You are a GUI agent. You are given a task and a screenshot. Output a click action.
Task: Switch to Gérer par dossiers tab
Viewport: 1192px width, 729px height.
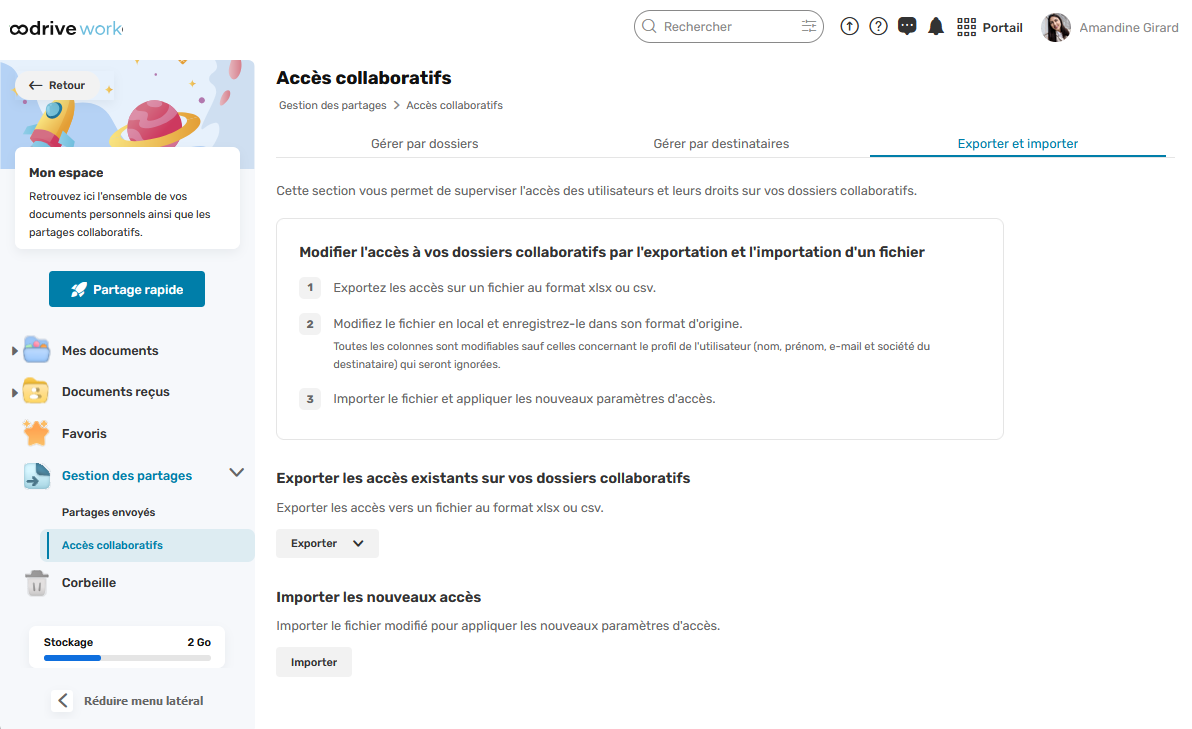click(x=424, y=144)
